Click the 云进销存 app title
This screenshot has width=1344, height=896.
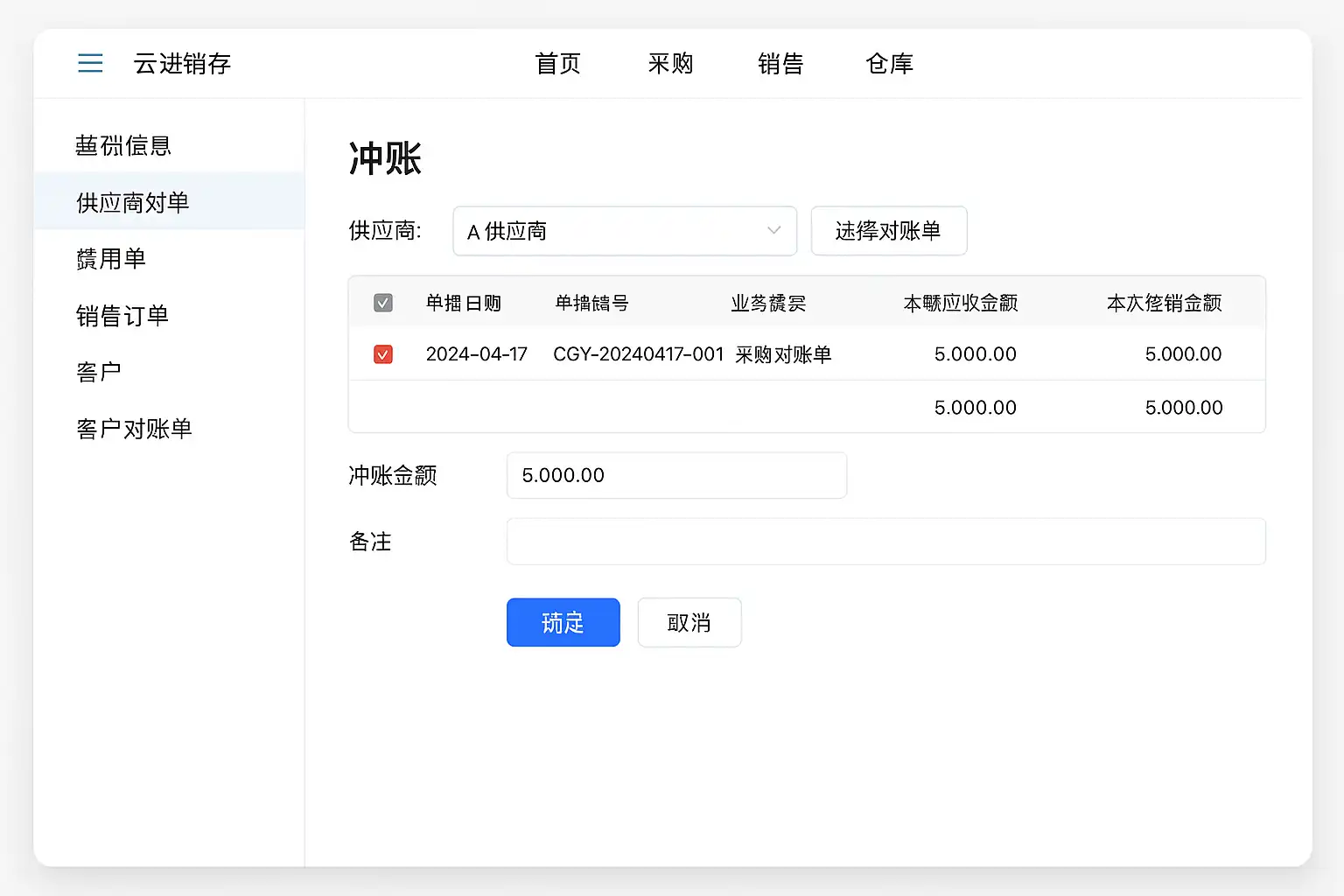click(182, 64)
